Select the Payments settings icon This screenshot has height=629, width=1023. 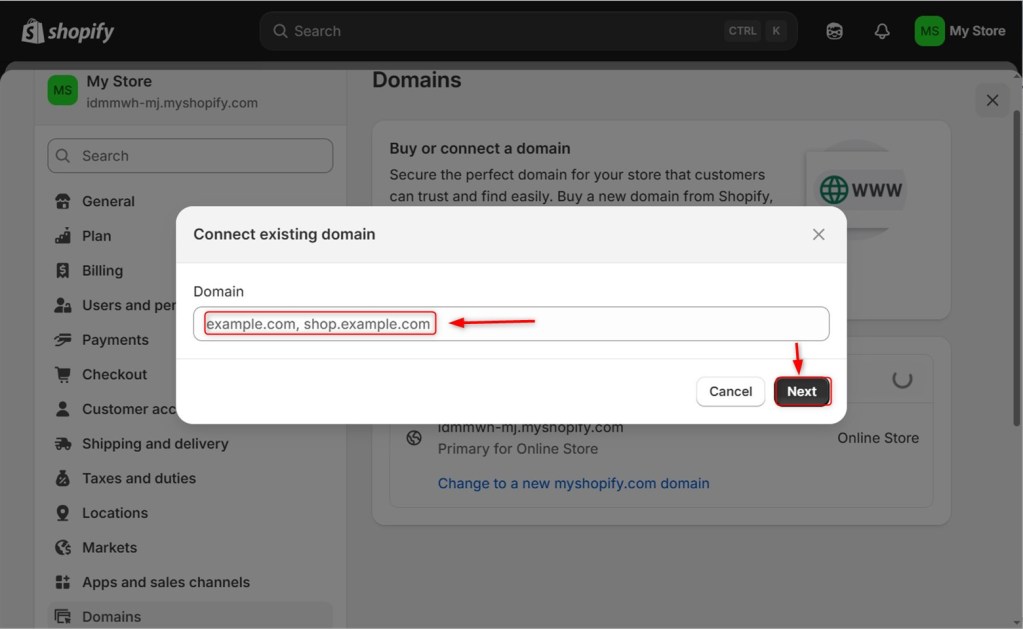pos(61,339)
